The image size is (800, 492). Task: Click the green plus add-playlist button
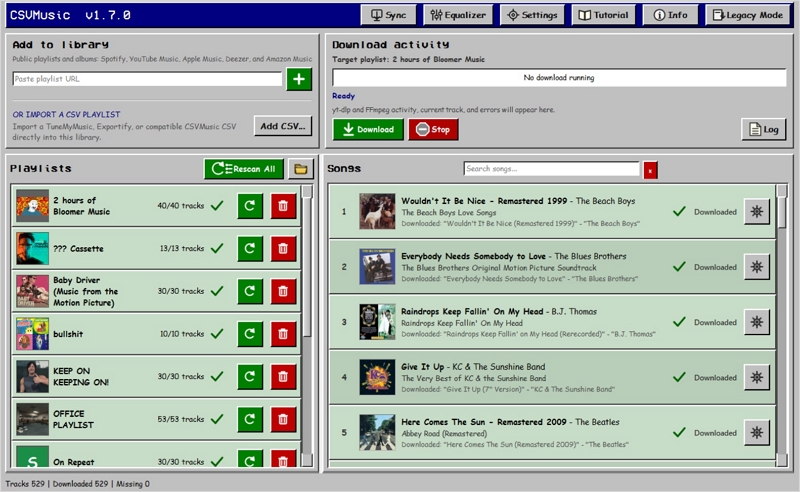[299, 79]
